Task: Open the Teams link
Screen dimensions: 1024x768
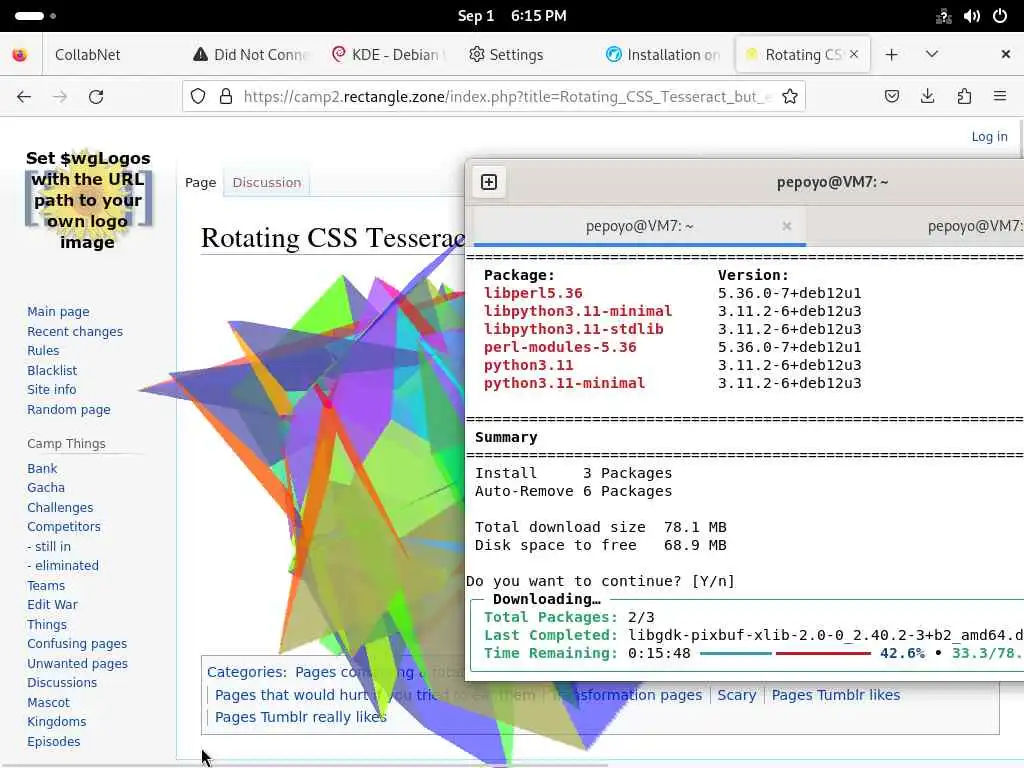Action: coord(46,586)
